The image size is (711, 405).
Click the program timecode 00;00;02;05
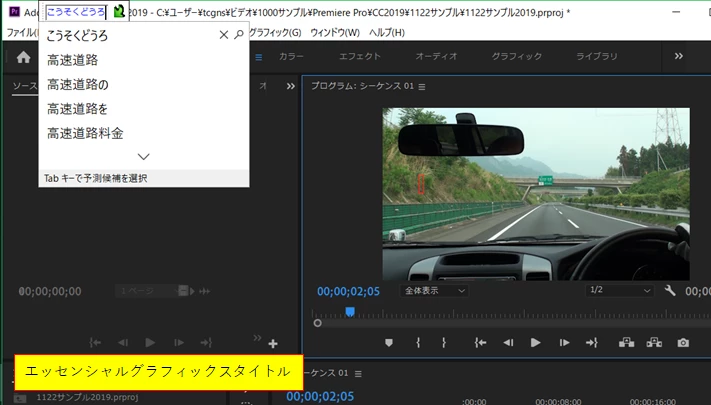(348, 291)
